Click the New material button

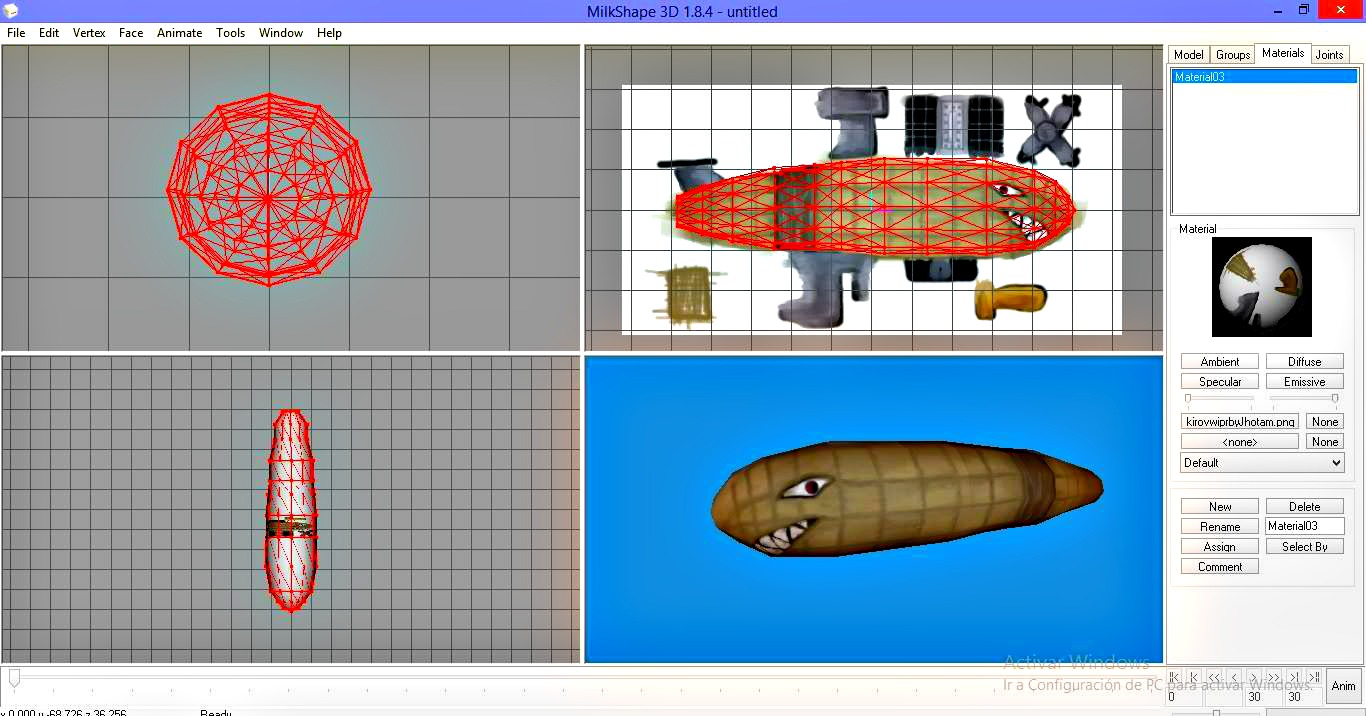click(x=1220, y=507)
